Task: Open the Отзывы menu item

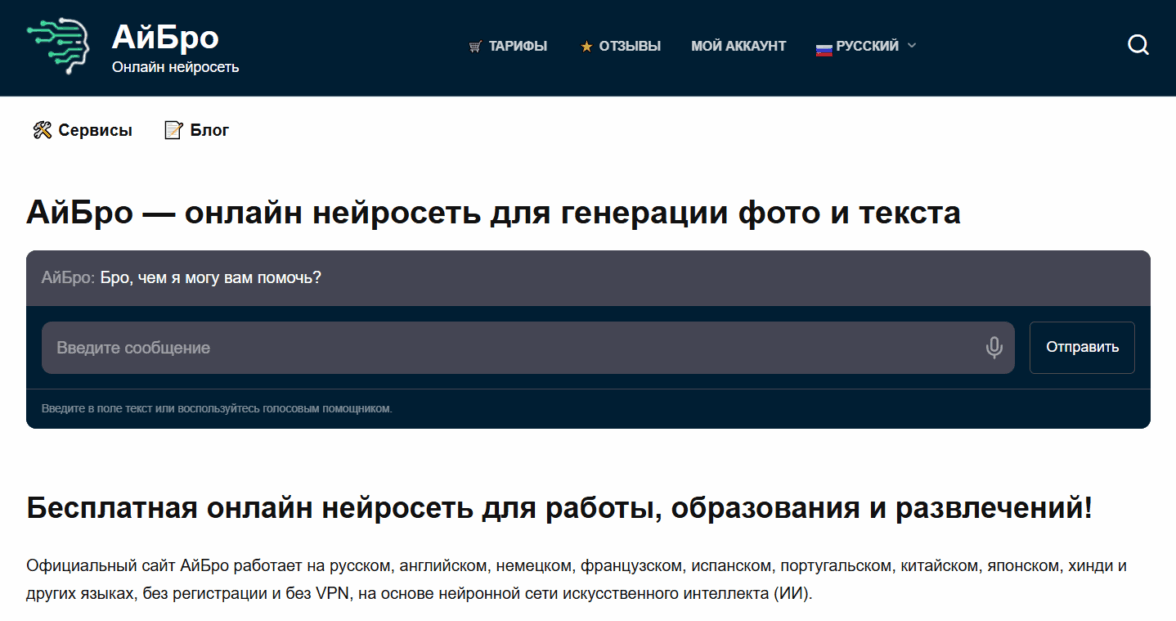Action: (629, 46)
